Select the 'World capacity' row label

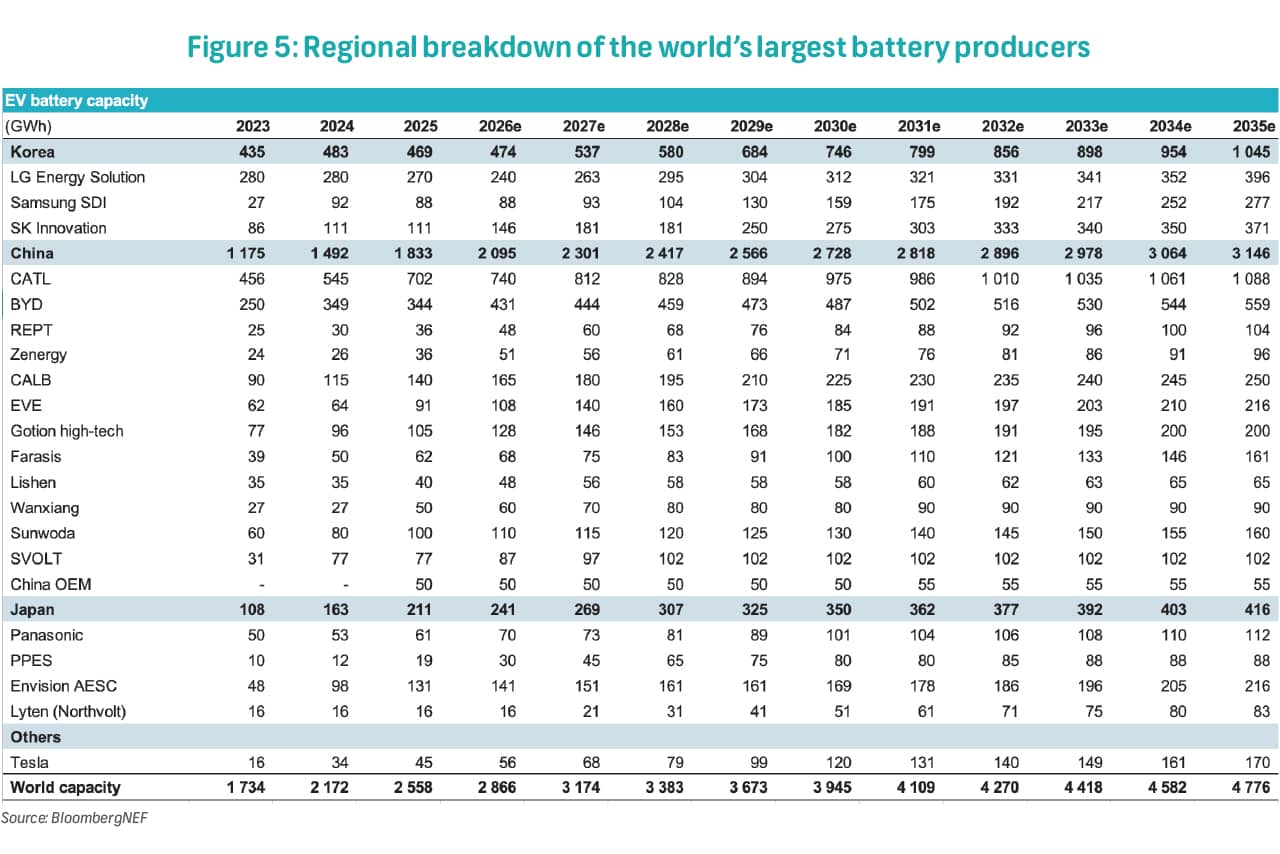point(64,788)
